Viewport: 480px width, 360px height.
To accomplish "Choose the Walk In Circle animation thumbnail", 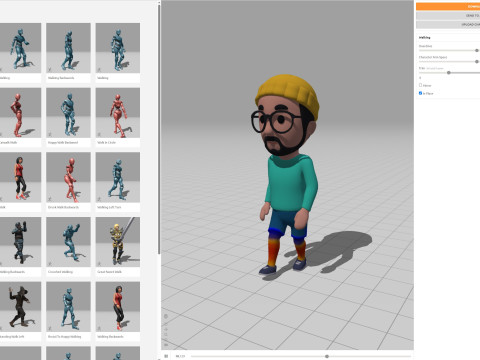I will coord(118,113).
